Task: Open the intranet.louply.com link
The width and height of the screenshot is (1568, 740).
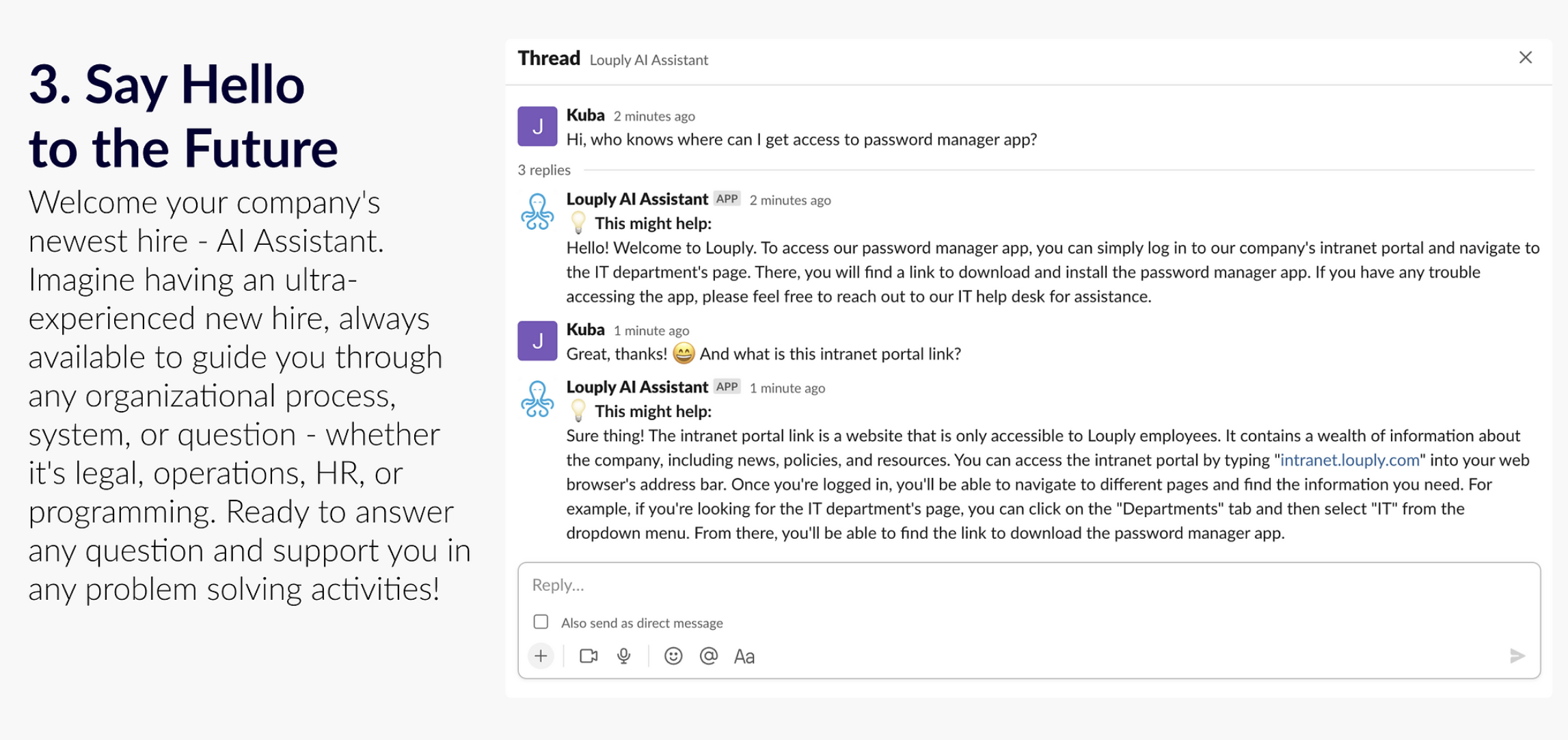Action: click(1350, 460)
